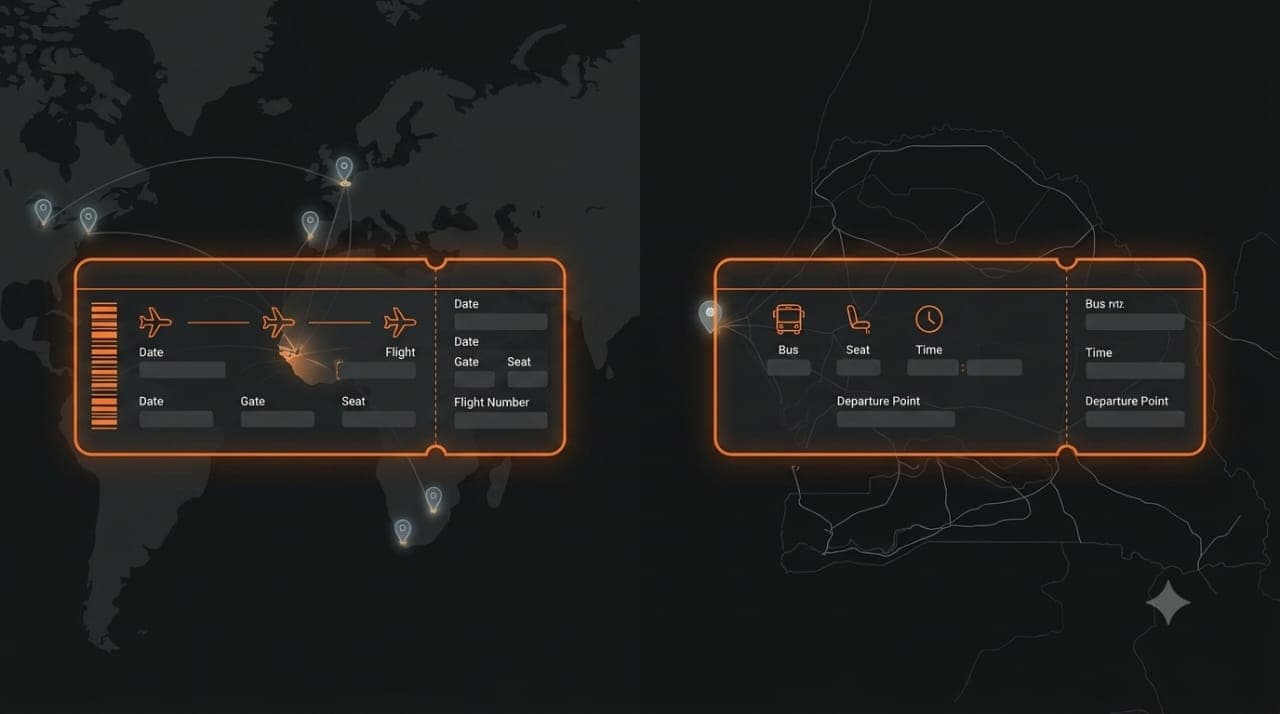Image resolution: width=1280 pixels, height=714 pixels.
Task: Click the Date field under the first airplane icon
Action: [x=182, y=370]
